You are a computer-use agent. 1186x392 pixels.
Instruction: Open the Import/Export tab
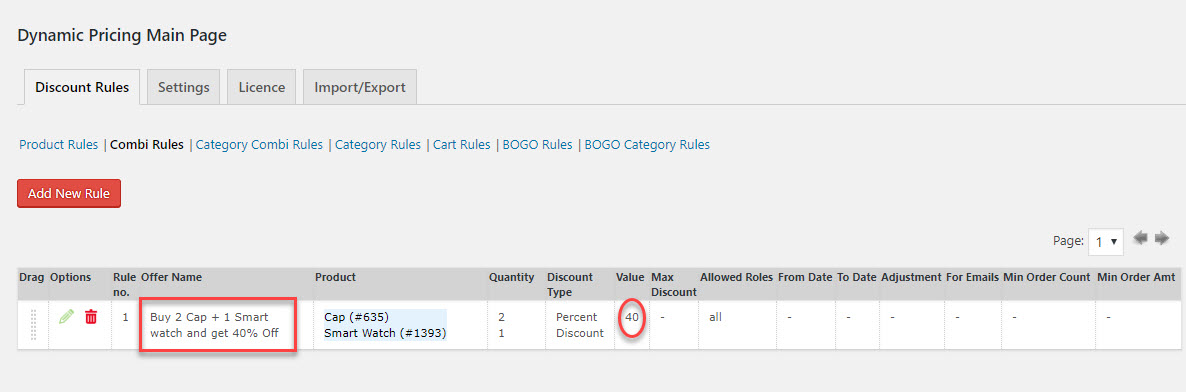click(360, 87)
